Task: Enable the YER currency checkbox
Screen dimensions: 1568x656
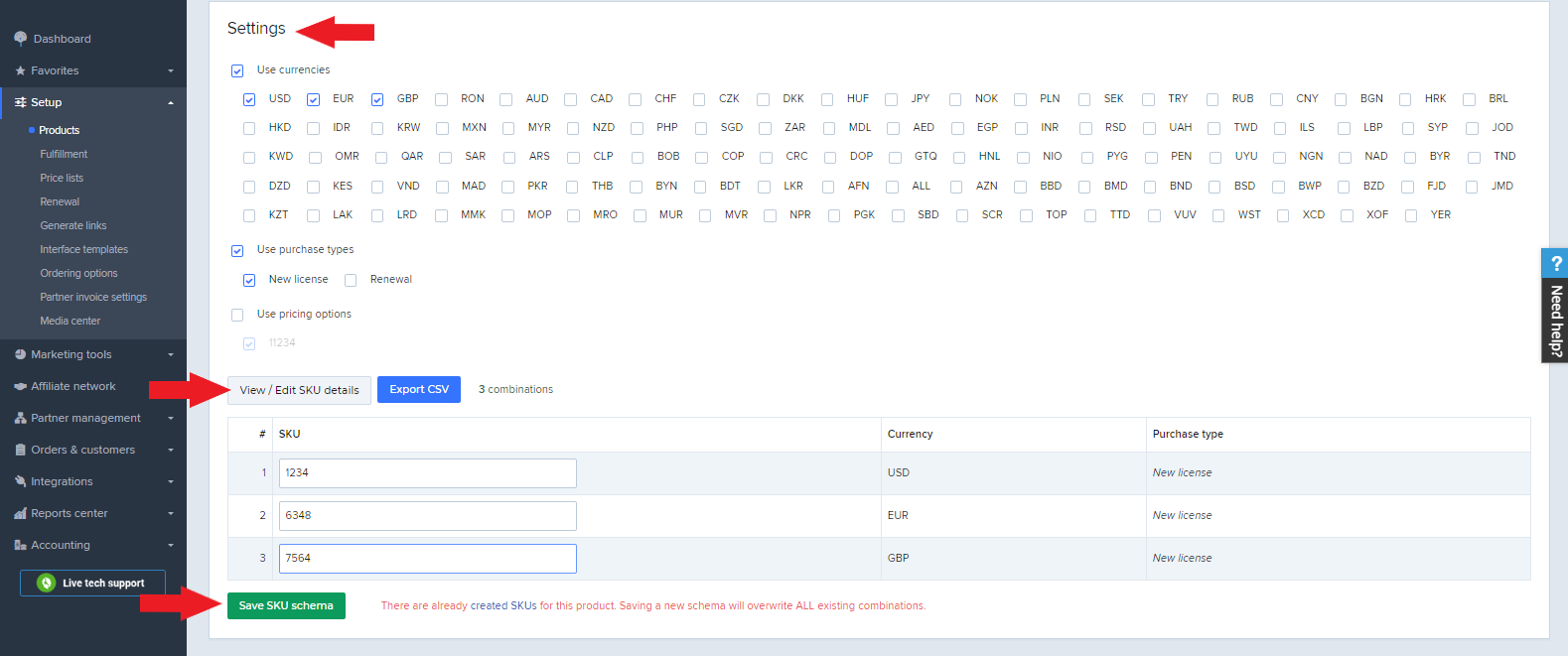Action: coord(1411,215)
